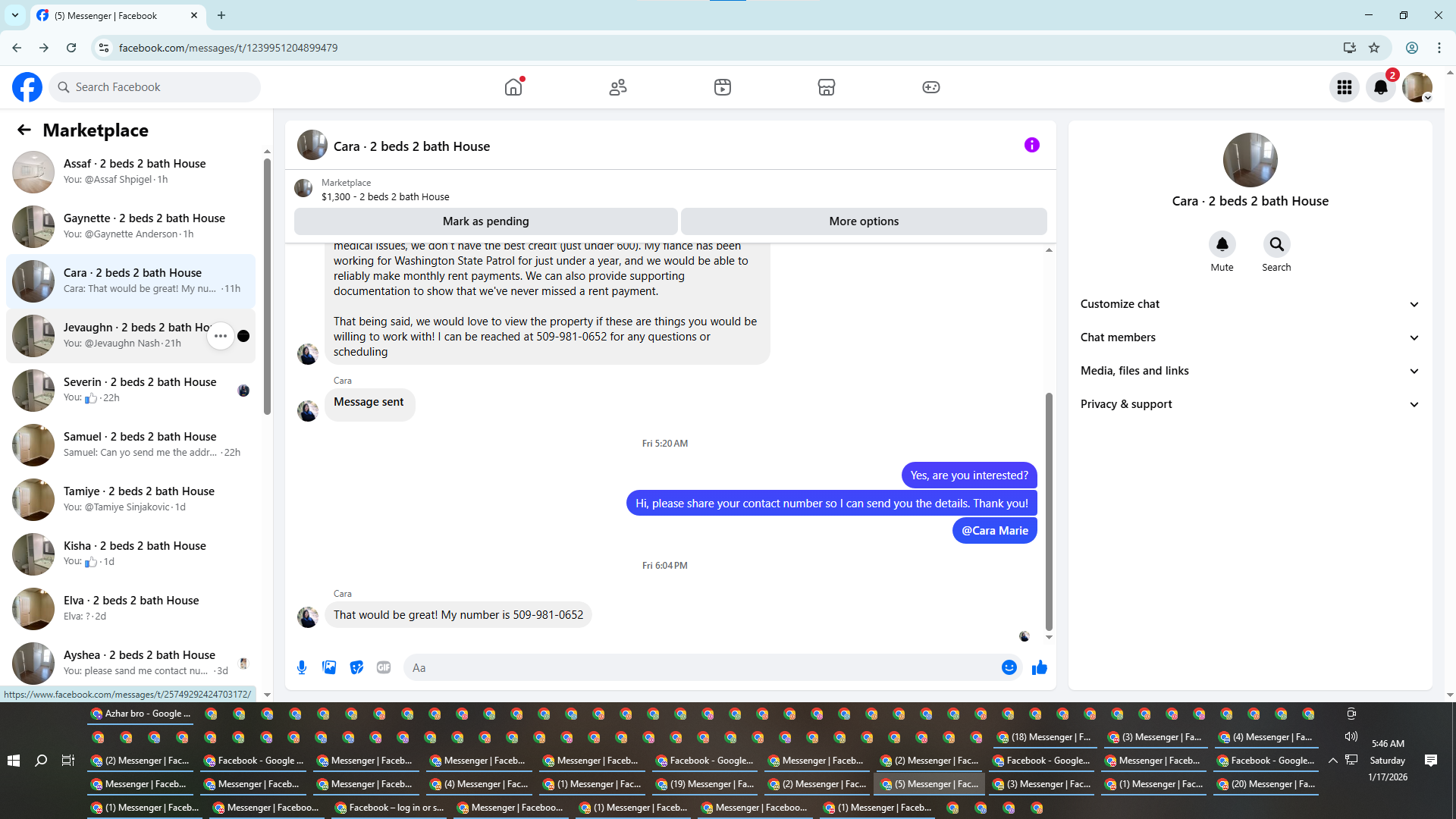
Task: Open the GIF picker
Action: click(x=384, y=667)
